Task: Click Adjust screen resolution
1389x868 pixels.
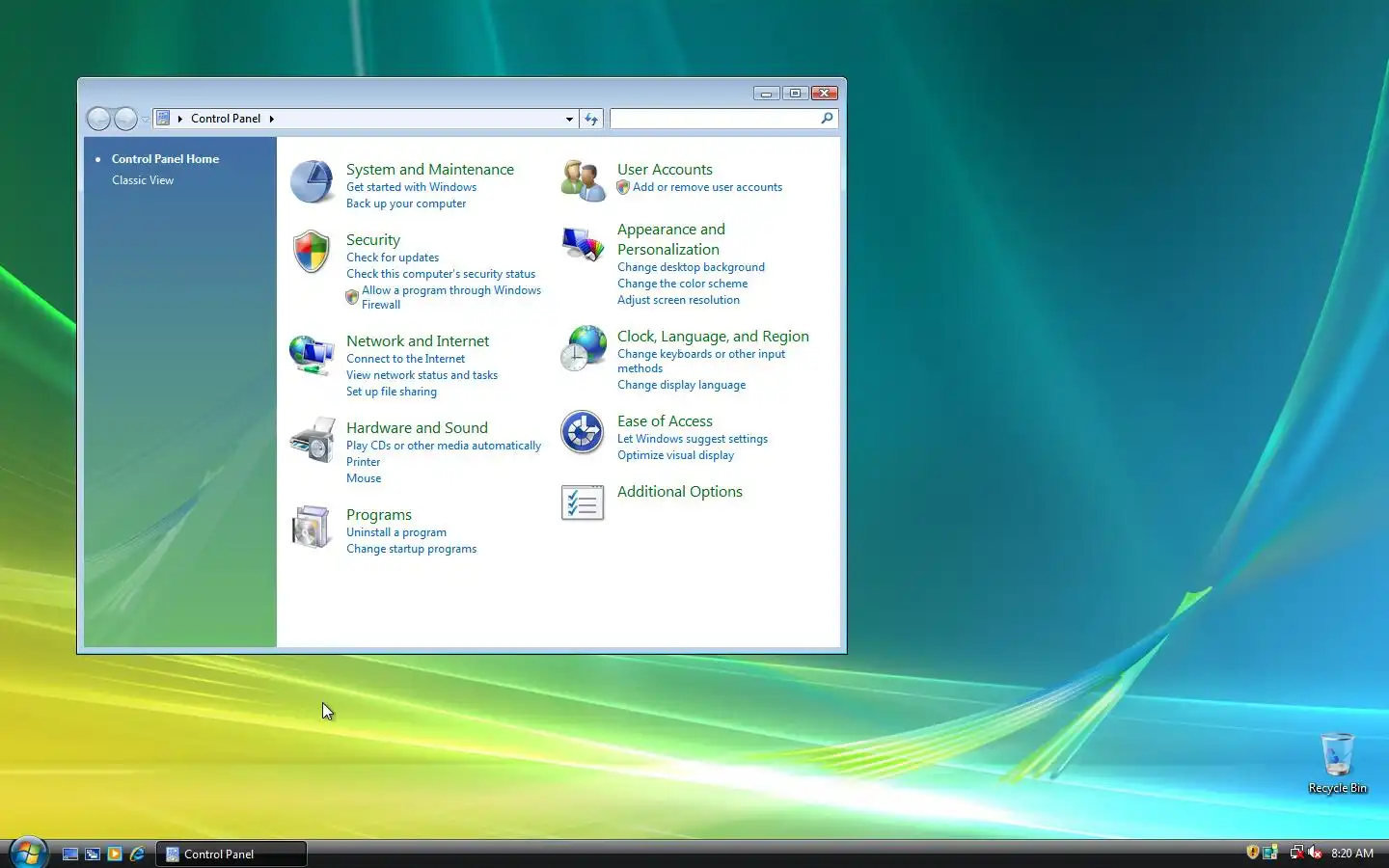Action: pyautogui.click(x=678, y=300)
